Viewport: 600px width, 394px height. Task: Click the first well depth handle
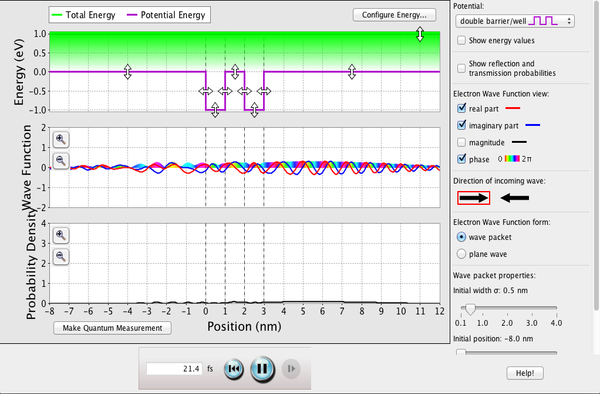215,110
